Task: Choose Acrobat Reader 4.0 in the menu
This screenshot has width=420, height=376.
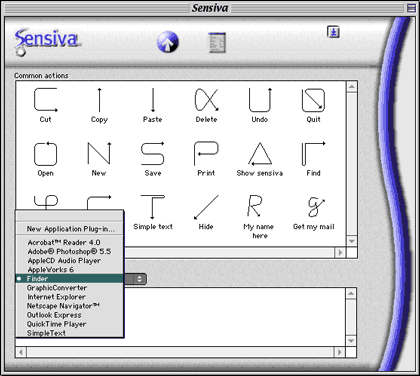Action: coord(70,242)
